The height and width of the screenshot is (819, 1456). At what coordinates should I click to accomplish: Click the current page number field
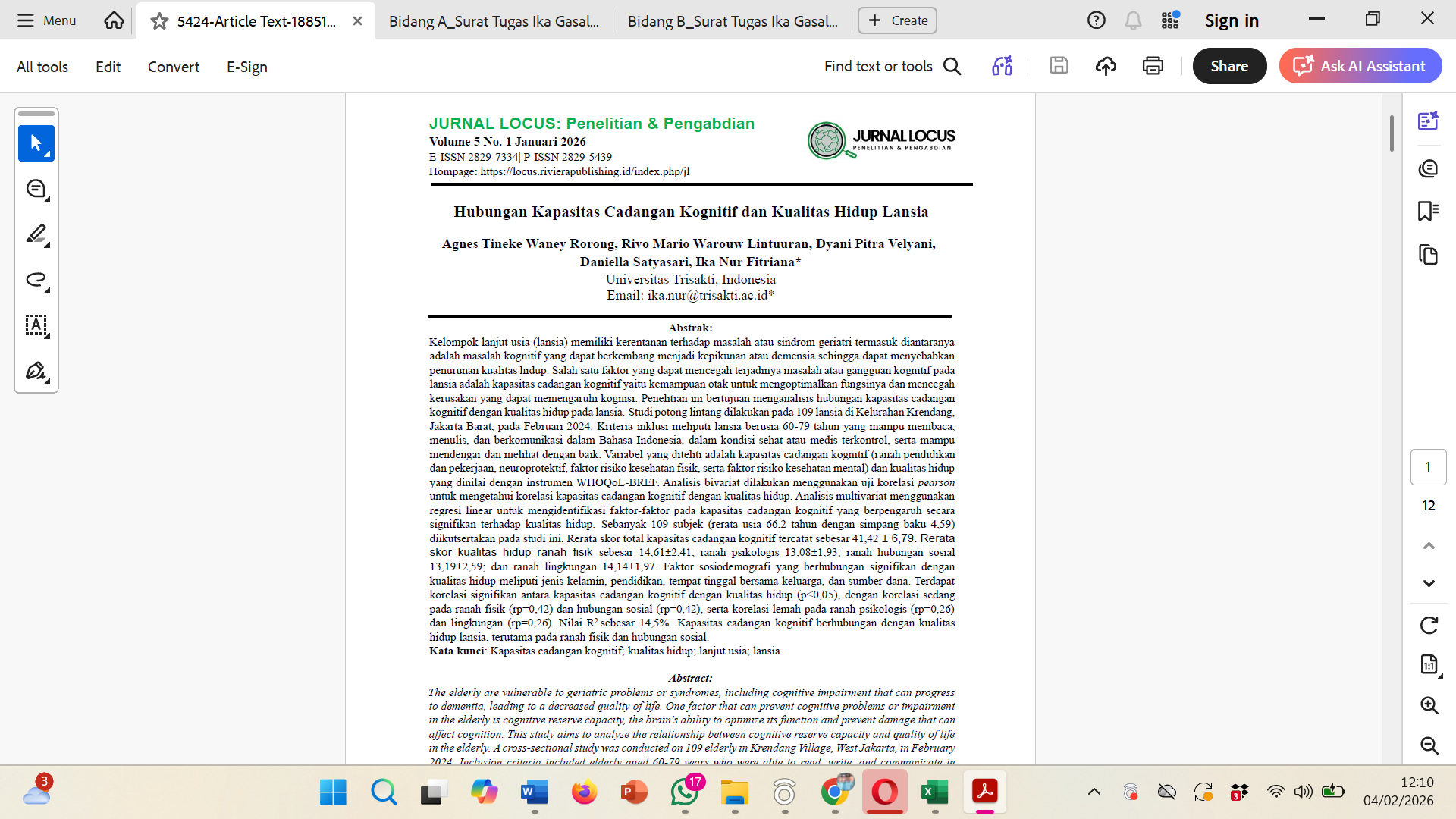(x=1428, y=466)
